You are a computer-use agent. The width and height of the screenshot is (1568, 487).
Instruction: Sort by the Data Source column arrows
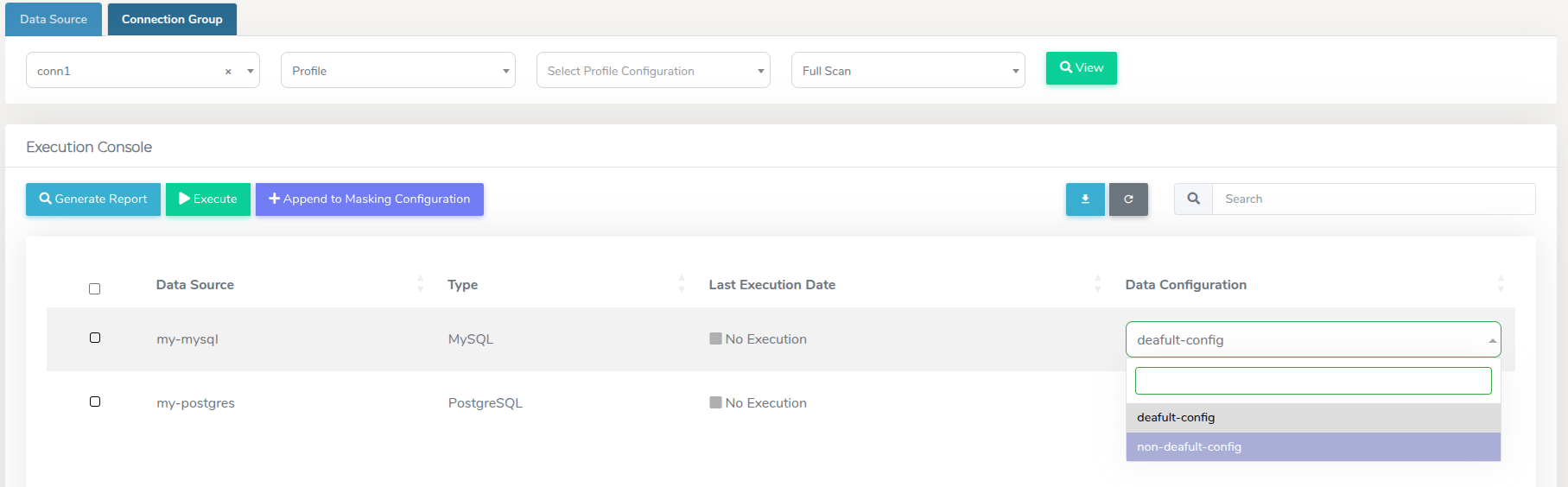[421, 284]
